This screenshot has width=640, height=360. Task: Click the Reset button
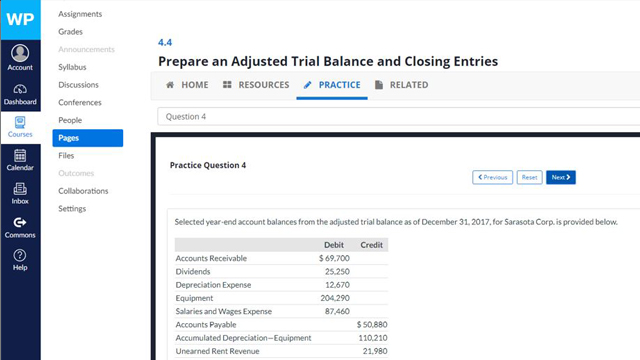pyautogui.click(x=529, y=178)
